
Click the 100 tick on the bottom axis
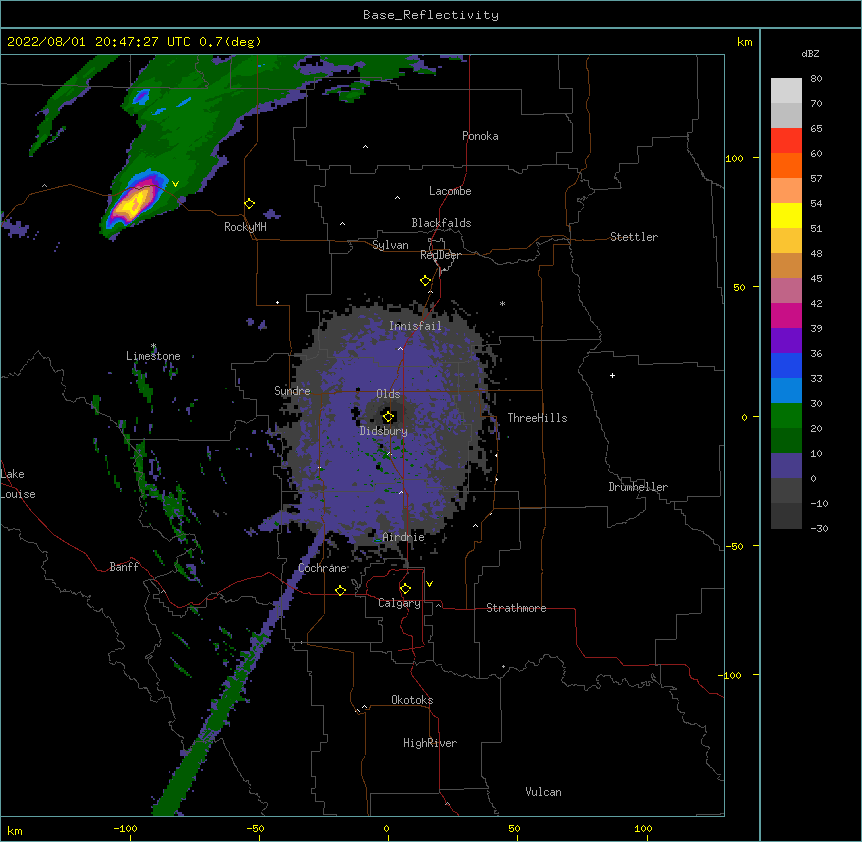pyautogui.click(x=643, y=828)
